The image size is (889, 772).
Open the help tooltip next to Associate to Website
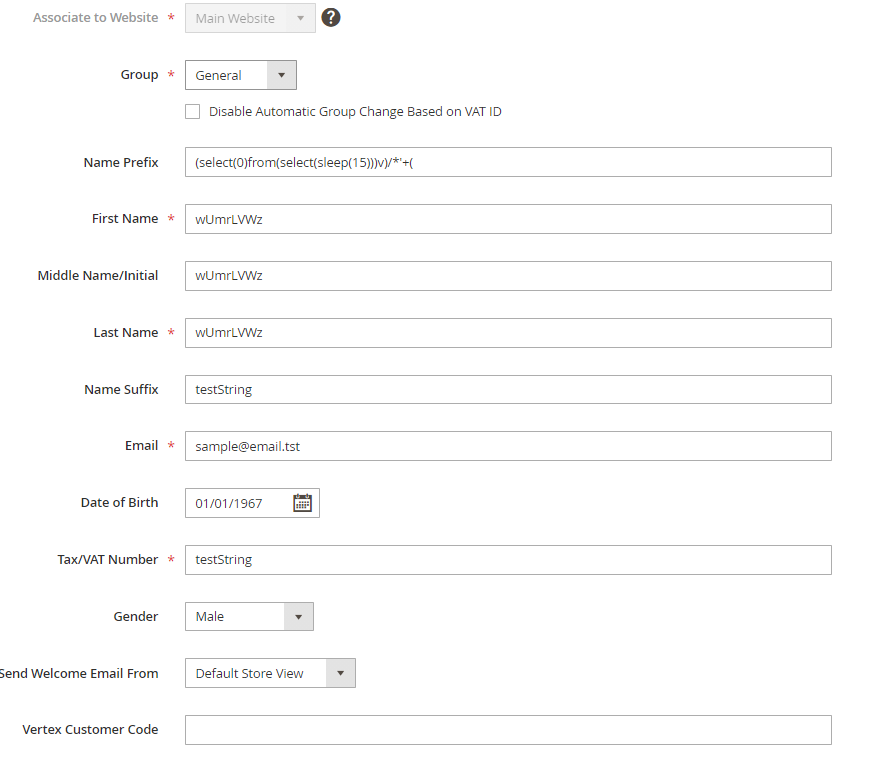pos(330,17)
